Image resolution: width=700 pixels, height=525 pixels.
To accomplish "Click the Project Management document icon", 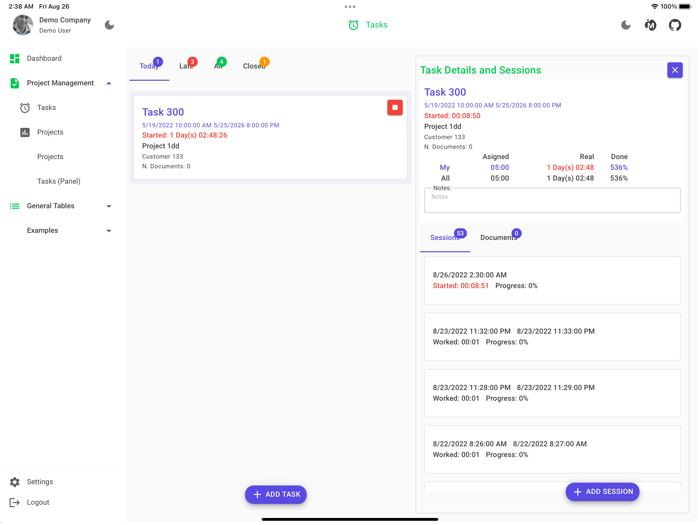I will tap(15, 83).
